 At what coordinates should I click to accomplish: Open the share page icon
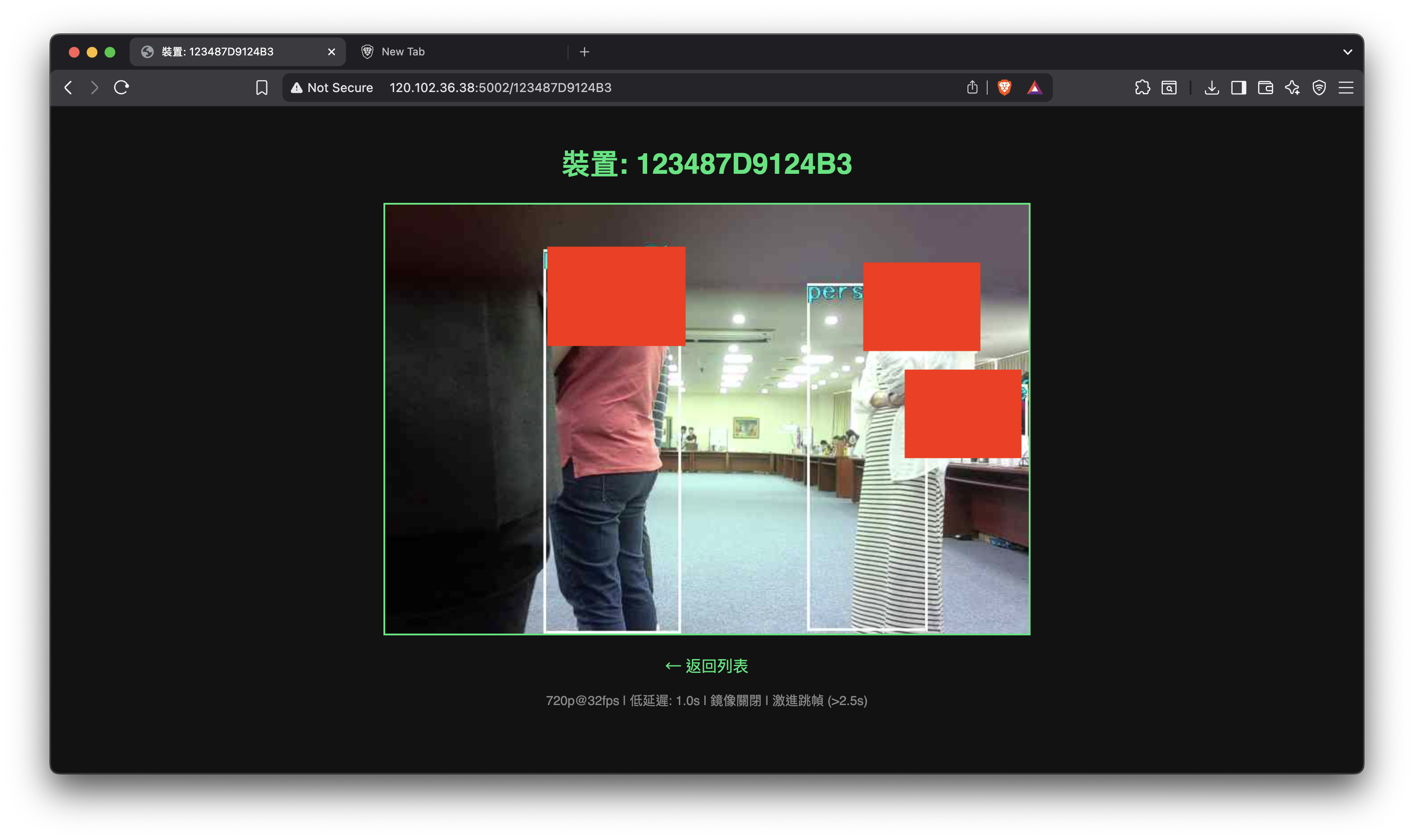(972, 88)
